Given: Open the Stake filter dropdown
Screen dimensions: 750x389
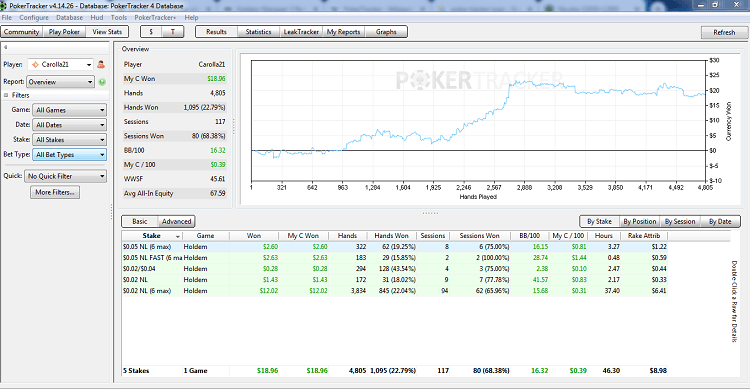Looking at the screenshot, I should coord(69,140).
